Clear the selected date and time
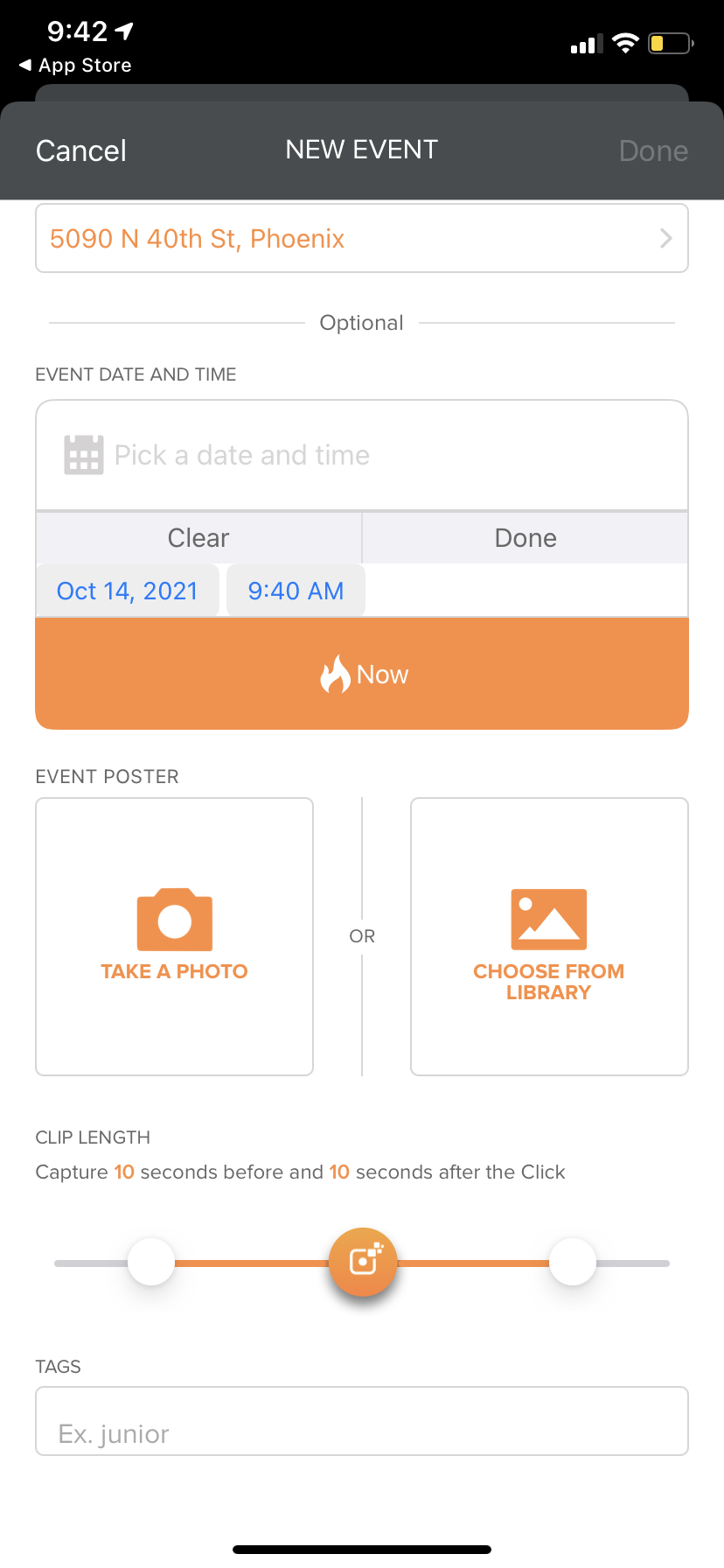This screenshot has height=1568, width=724. tap(198, 538)
